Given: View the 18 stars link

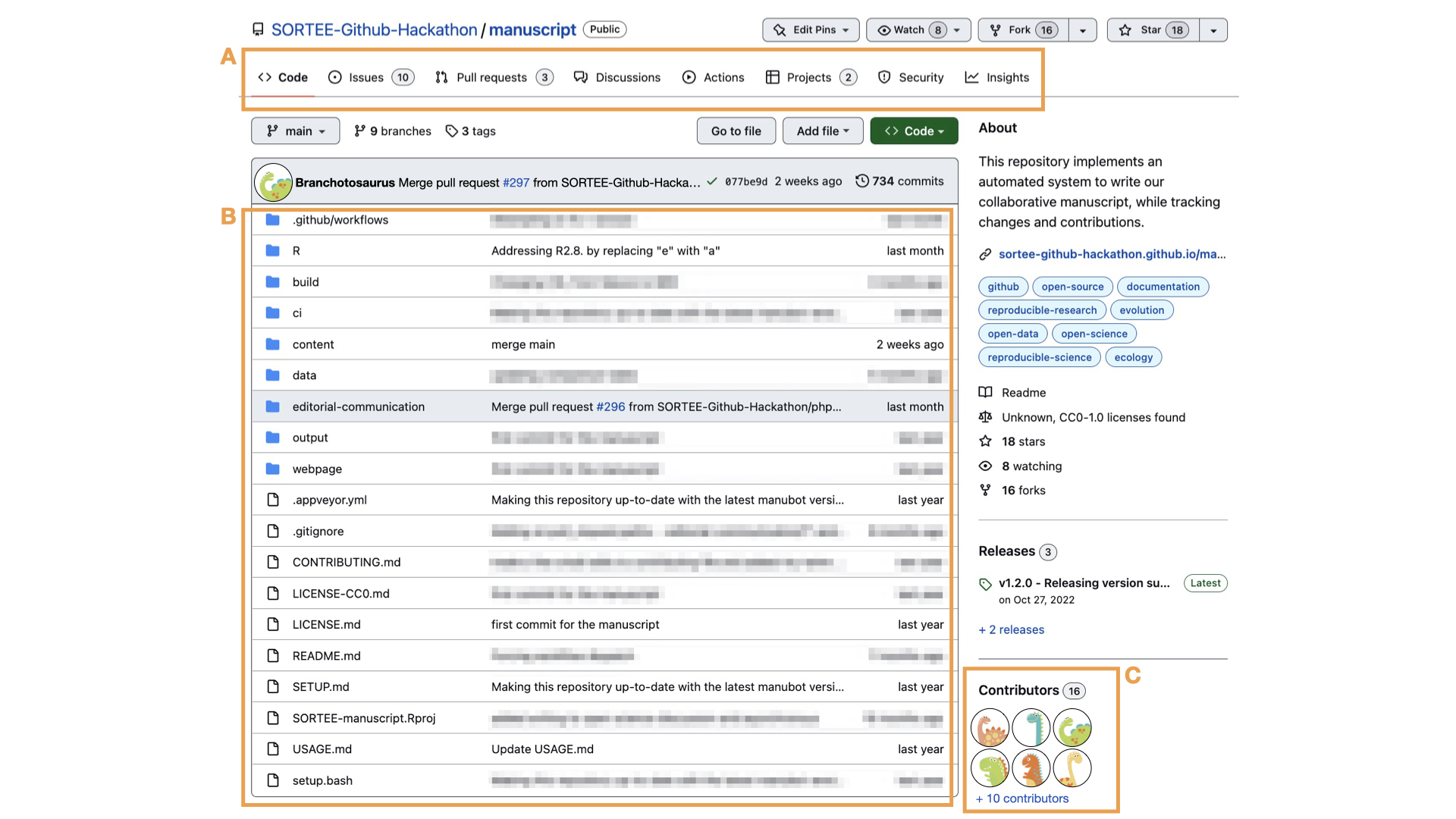Looking at the screenshot, I should tap(1012, 441).
